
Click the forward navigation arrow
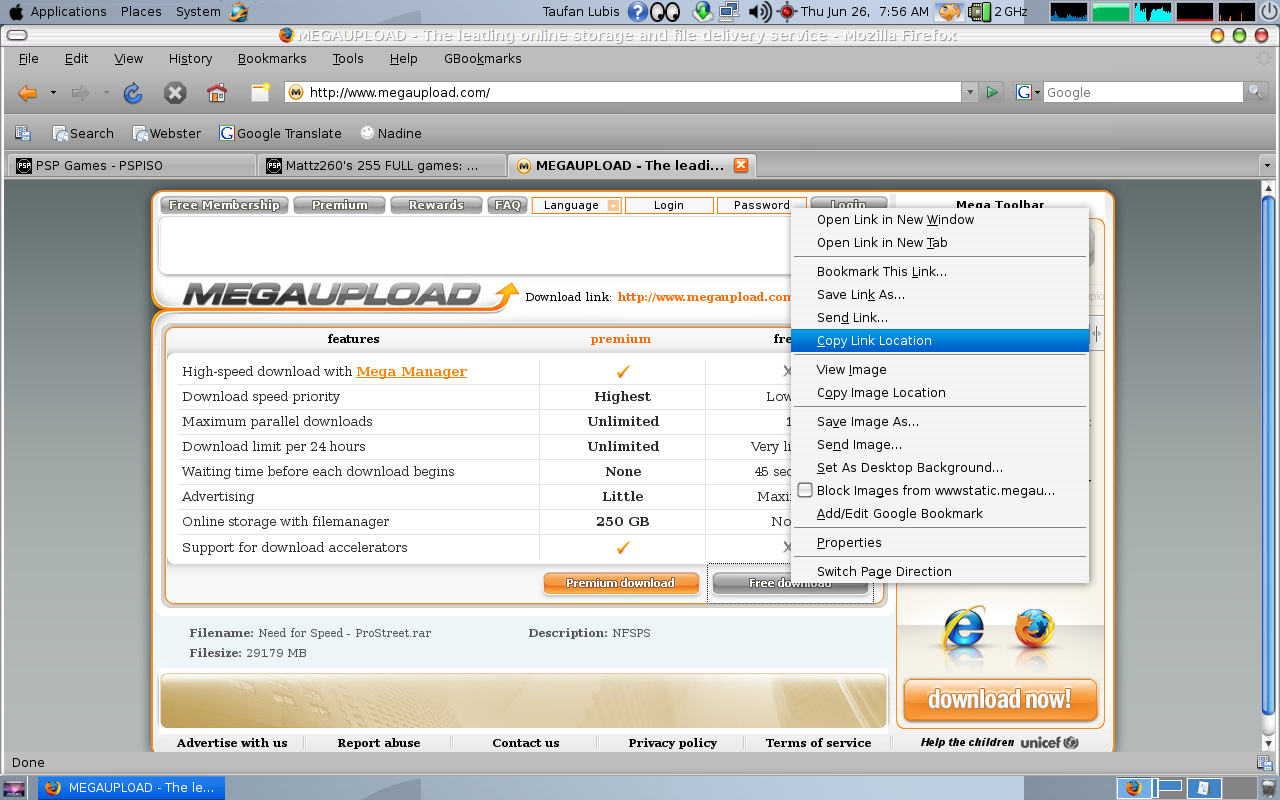pos(80,93)
